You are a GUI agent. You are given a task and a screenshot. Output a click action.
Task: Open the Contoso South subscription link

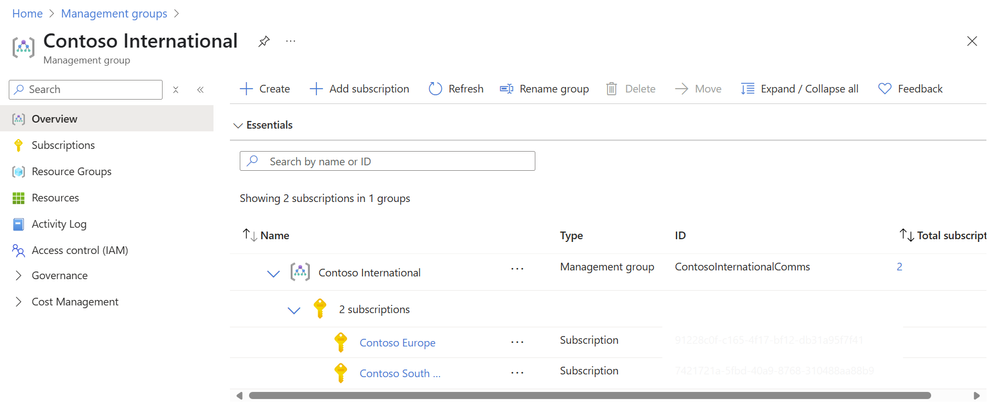399,373
